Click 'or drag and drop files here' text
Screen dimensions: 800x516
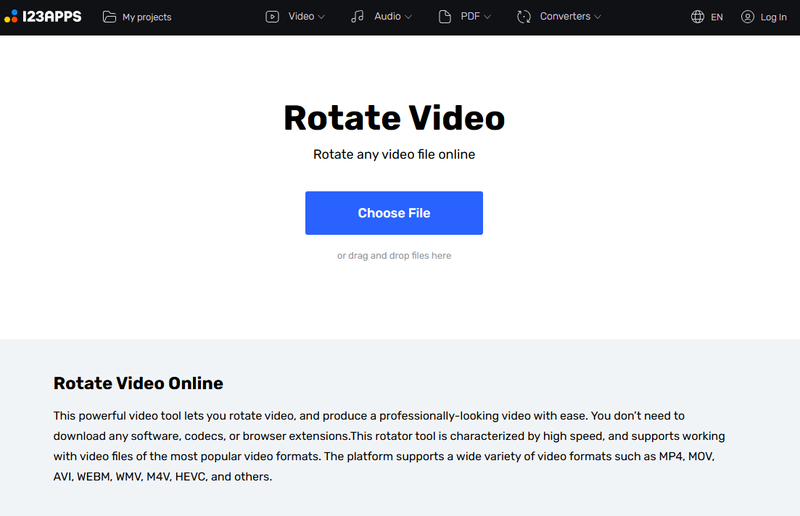394,256
